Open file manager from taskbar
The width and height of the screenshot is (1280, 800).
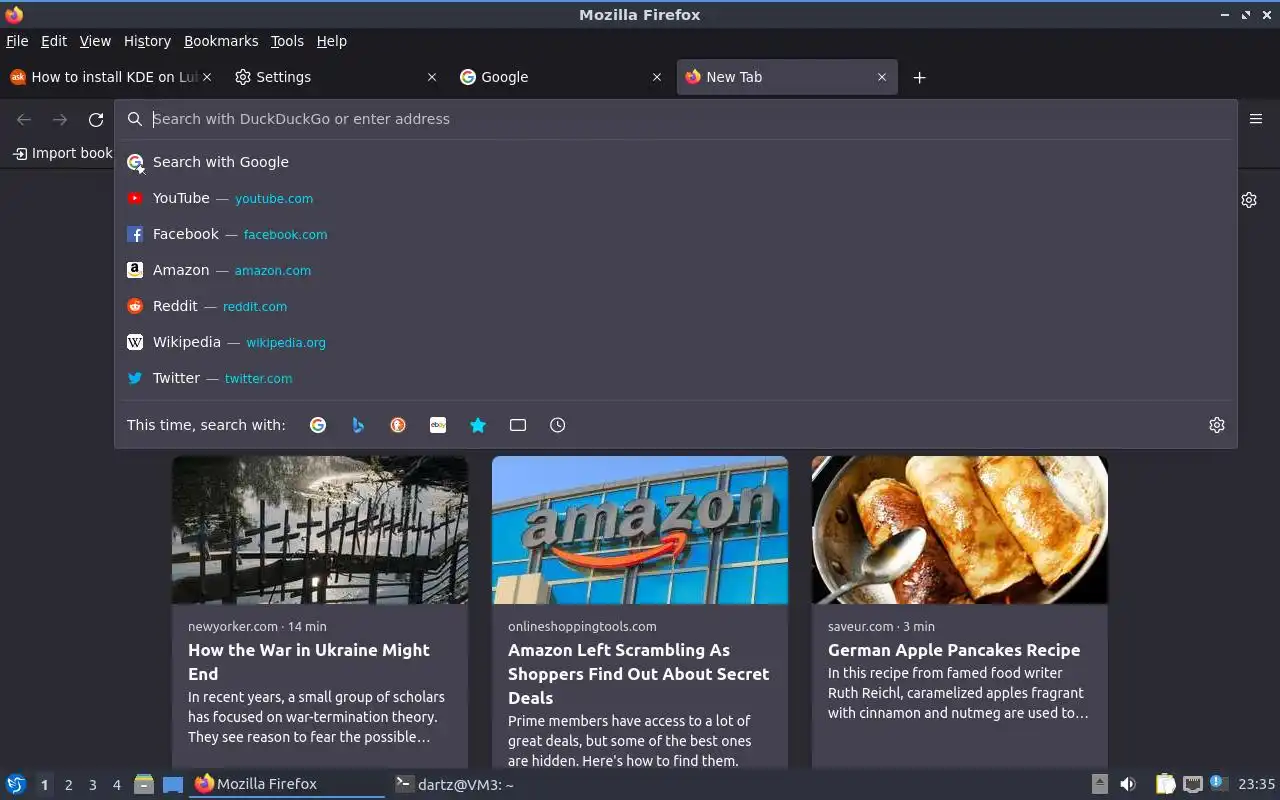pyautogui.click(x=144, y=784)
